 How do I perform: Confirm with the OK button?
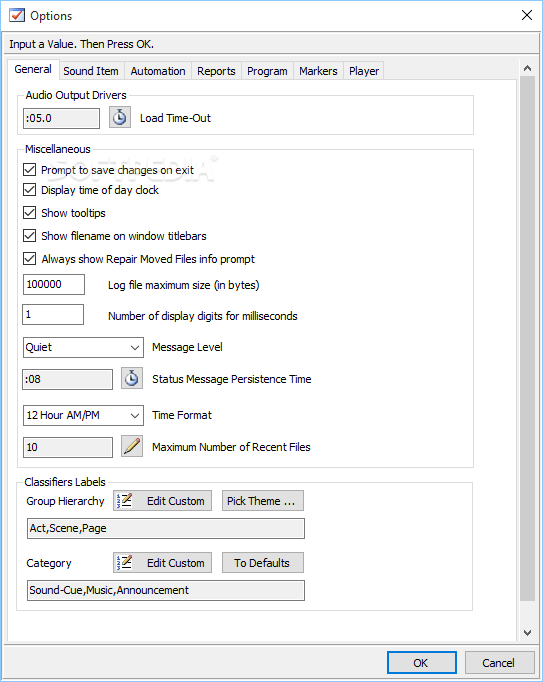click(x=422, y=662)
